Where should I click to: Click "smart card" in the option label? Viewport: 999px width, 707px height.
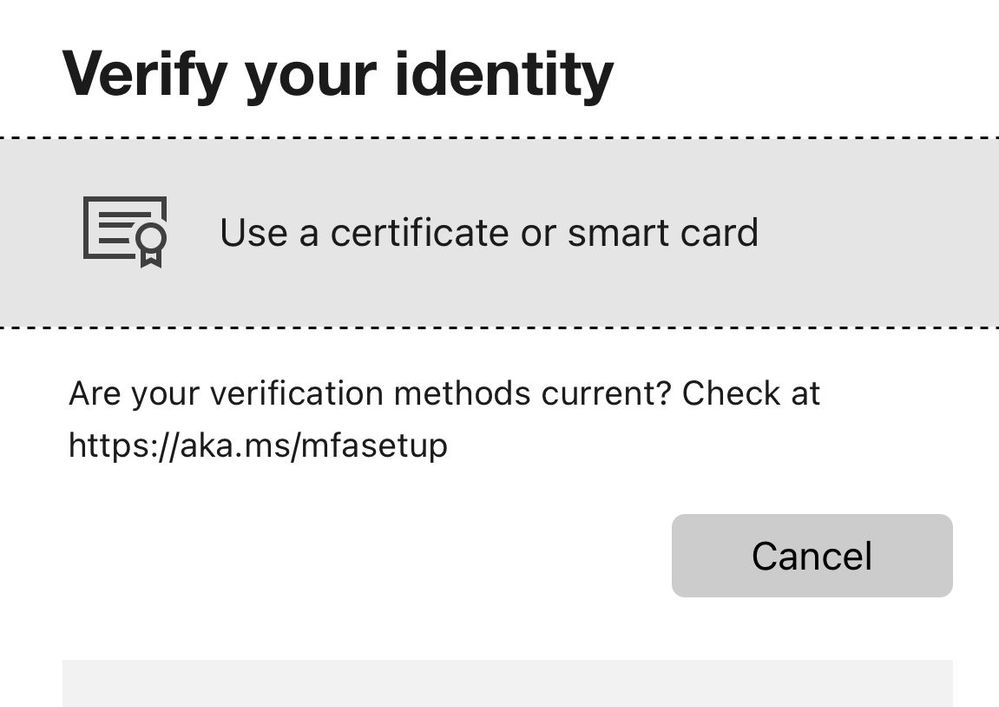pos(663,232)
